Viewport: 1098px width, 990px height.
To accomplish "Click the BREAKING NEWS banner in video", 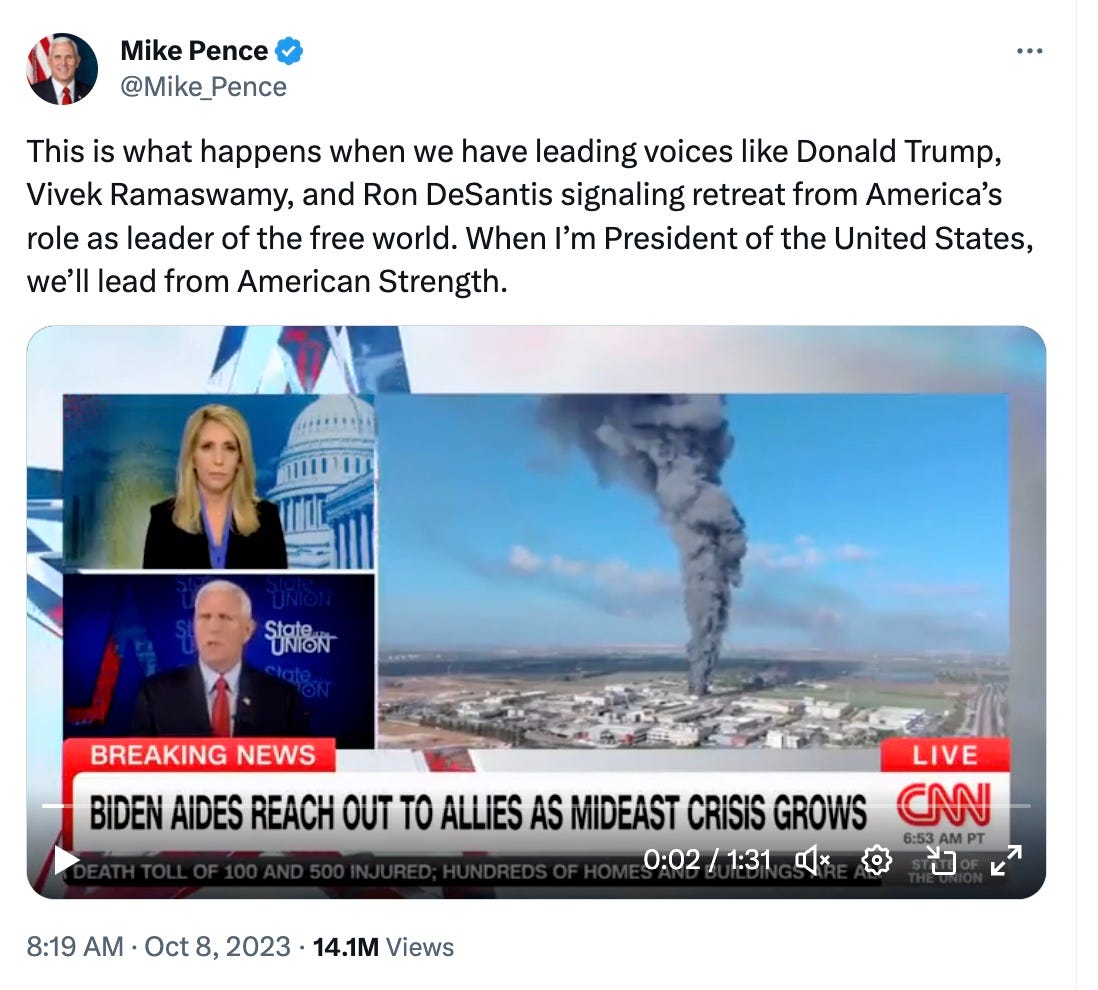I will click(202, 755).
